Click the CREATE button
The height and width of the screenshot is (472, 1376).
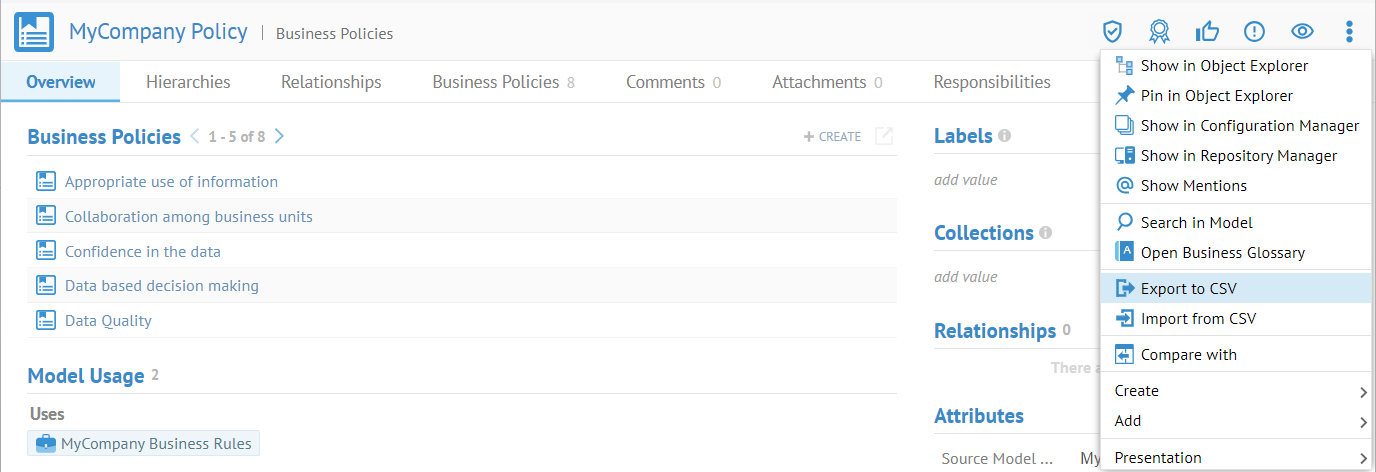pyautogui.click(x=832, y=137)
